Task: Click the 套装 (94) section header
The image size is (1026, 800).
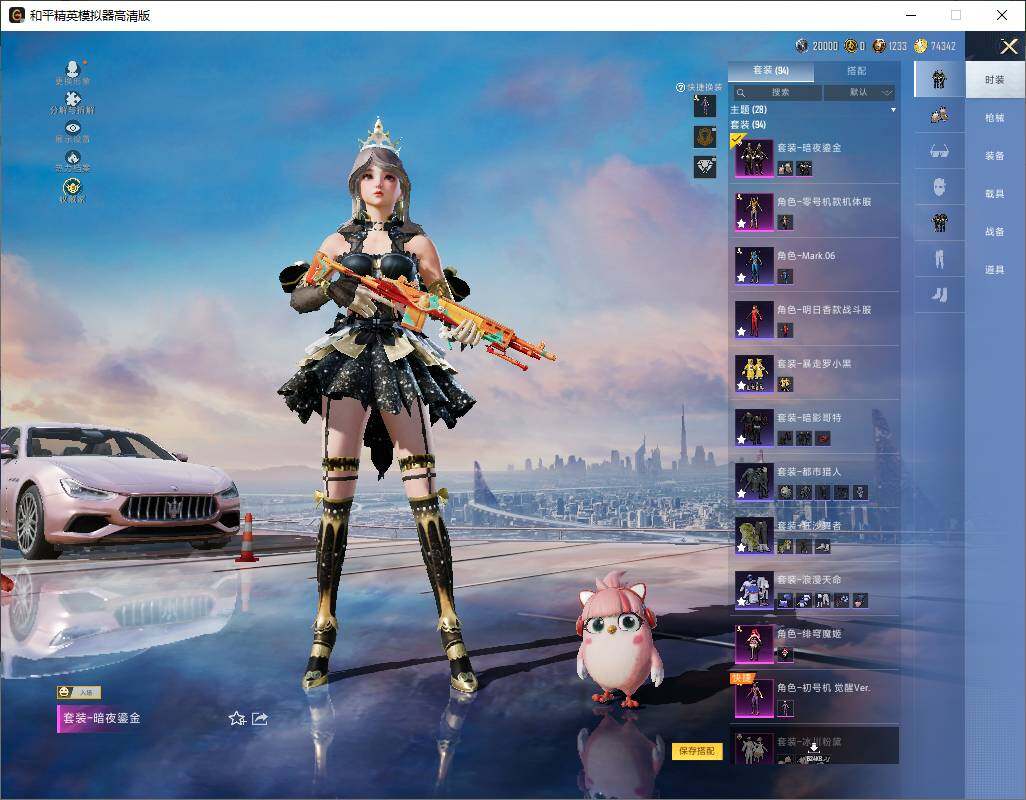Action: (x=748, y=124)
